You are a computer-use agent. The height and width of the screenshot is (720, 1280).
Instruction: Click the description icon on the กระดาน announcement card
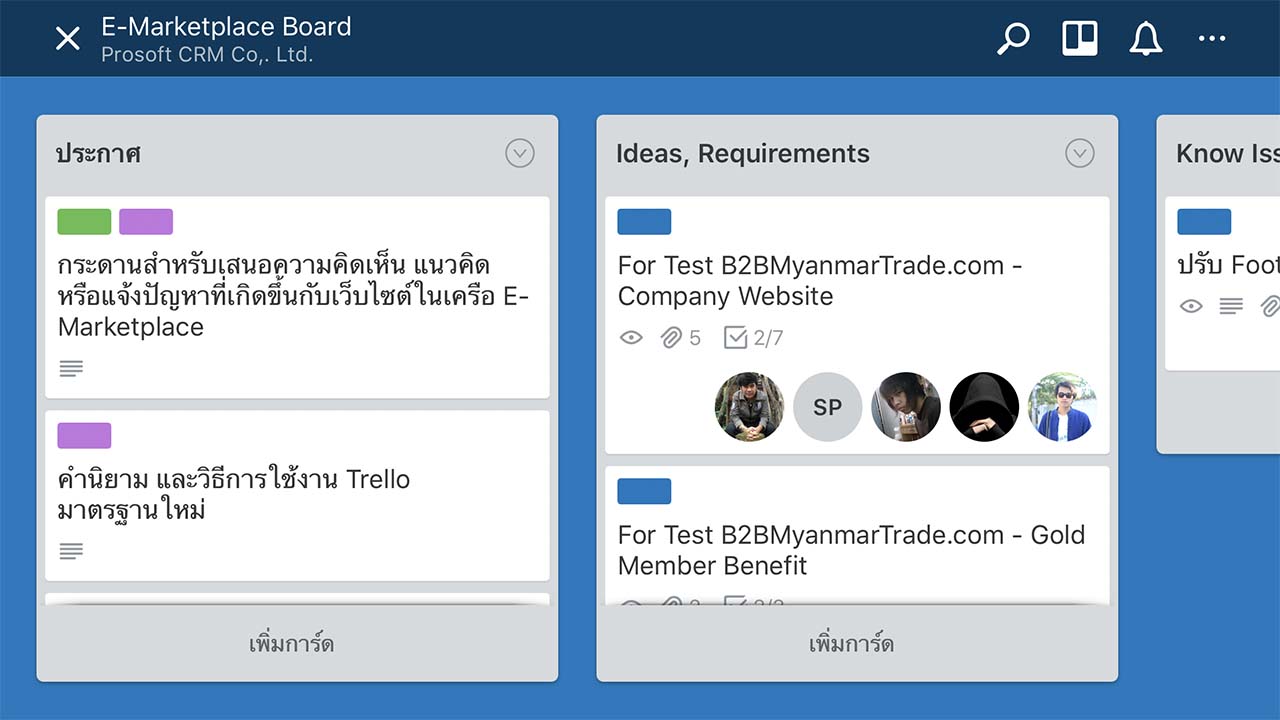(x=70, y=368)
